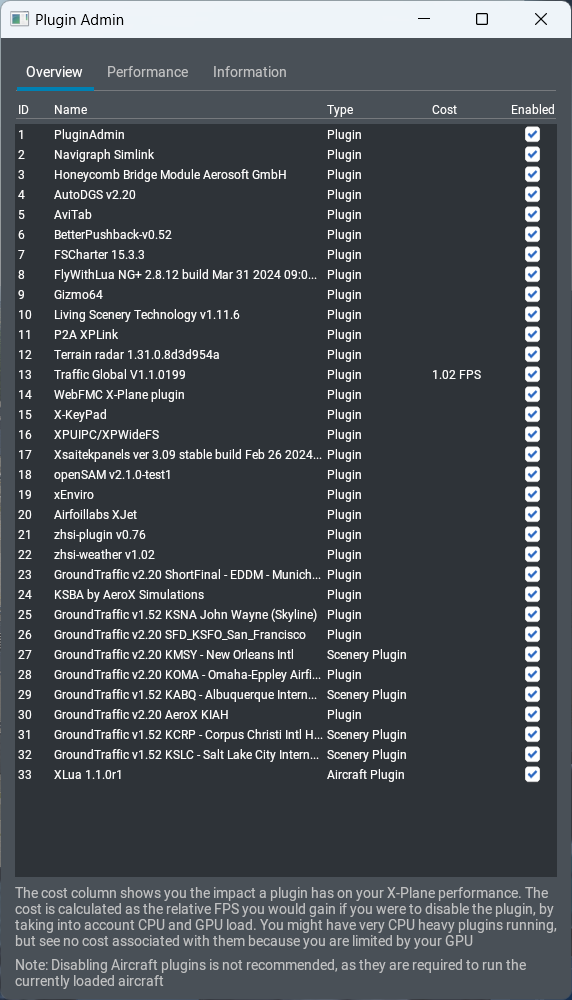Maximize the Plugin Admin window

pyautogui.click(x=482, y=19)
